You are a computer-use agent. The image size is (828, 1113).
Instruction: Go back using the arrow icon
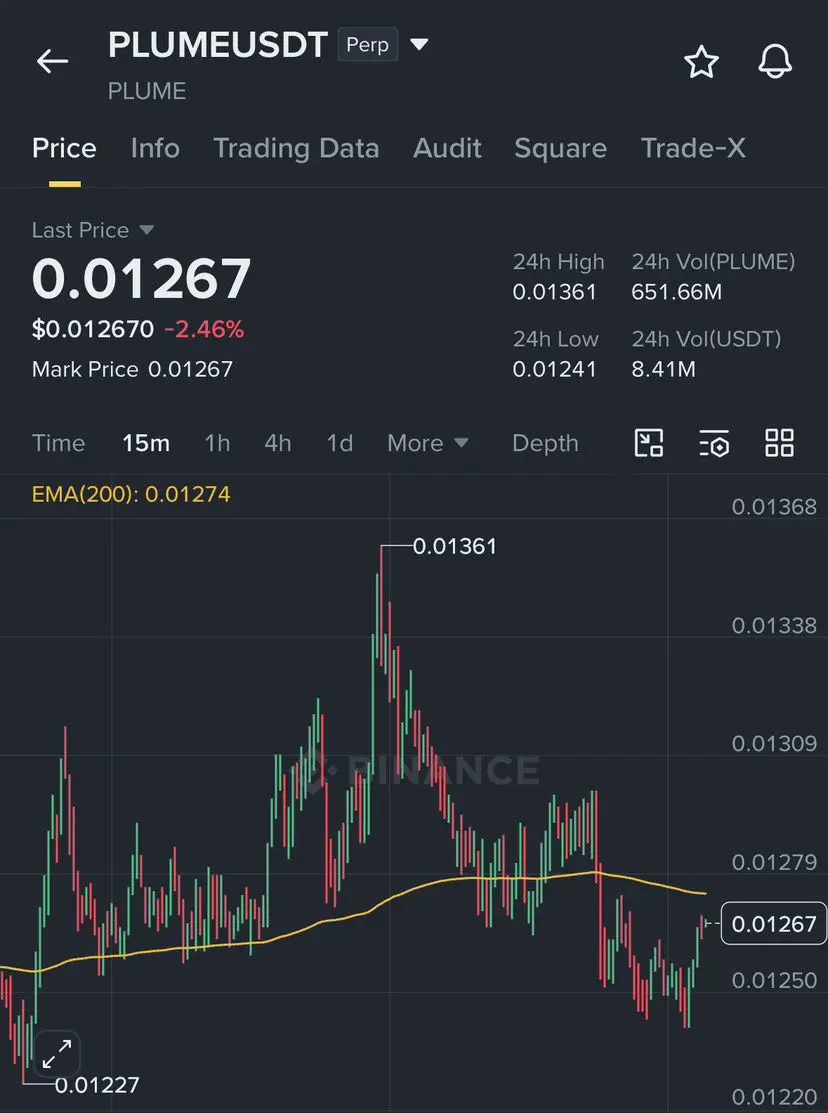pyautogui.click(x=53, y=61)
